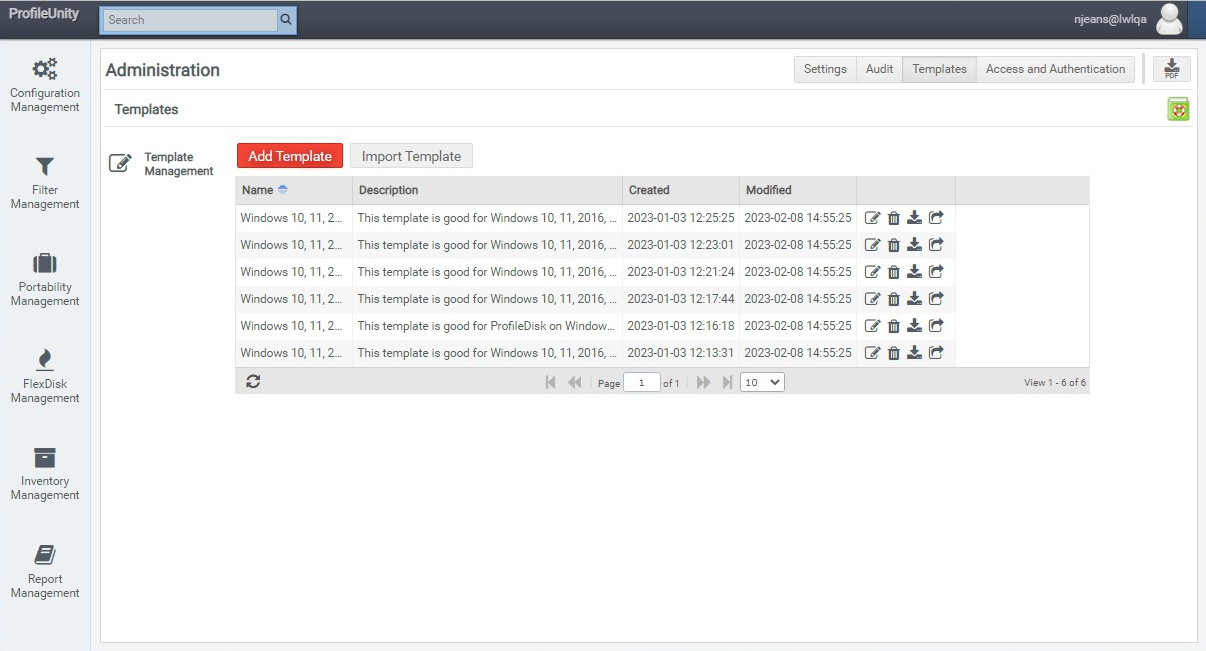Open Filter Management funnel icon
1206x651 pixels.
[45, 167]
